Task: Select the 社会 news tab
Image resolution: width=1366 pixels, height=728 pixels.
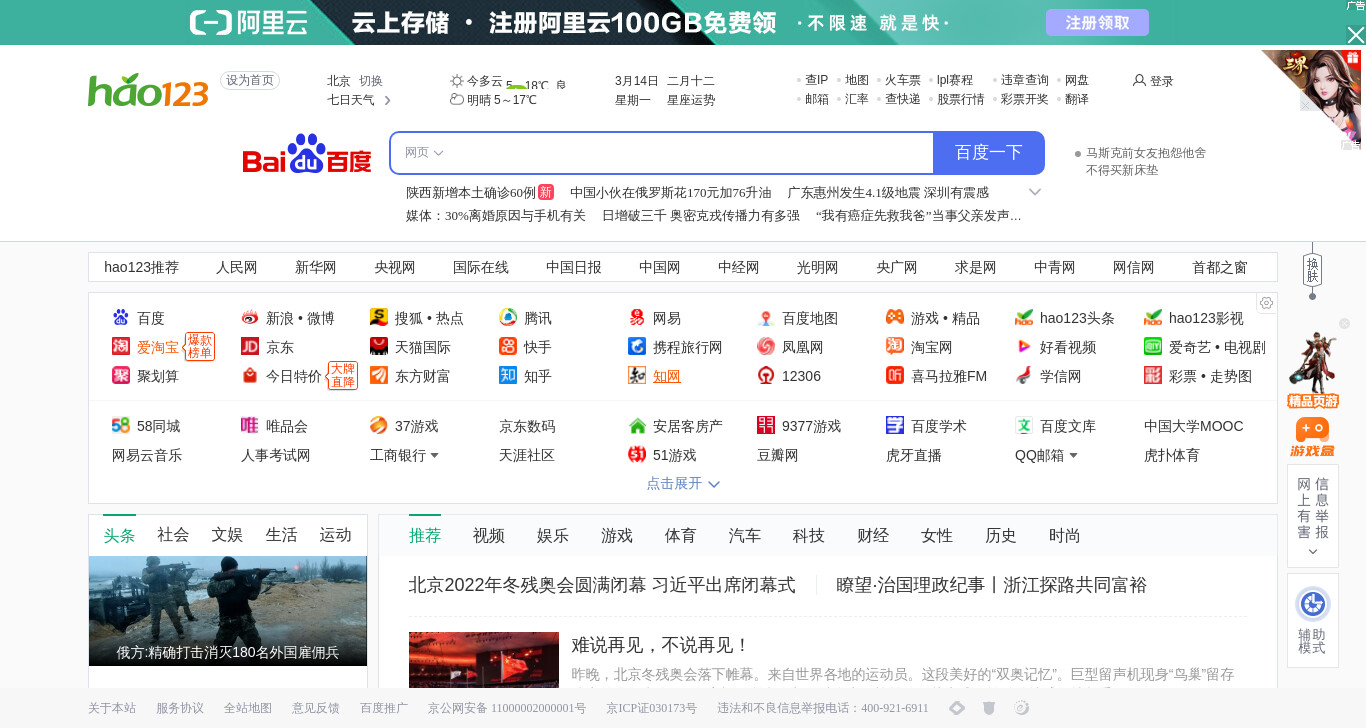Action: pos(173,535)
